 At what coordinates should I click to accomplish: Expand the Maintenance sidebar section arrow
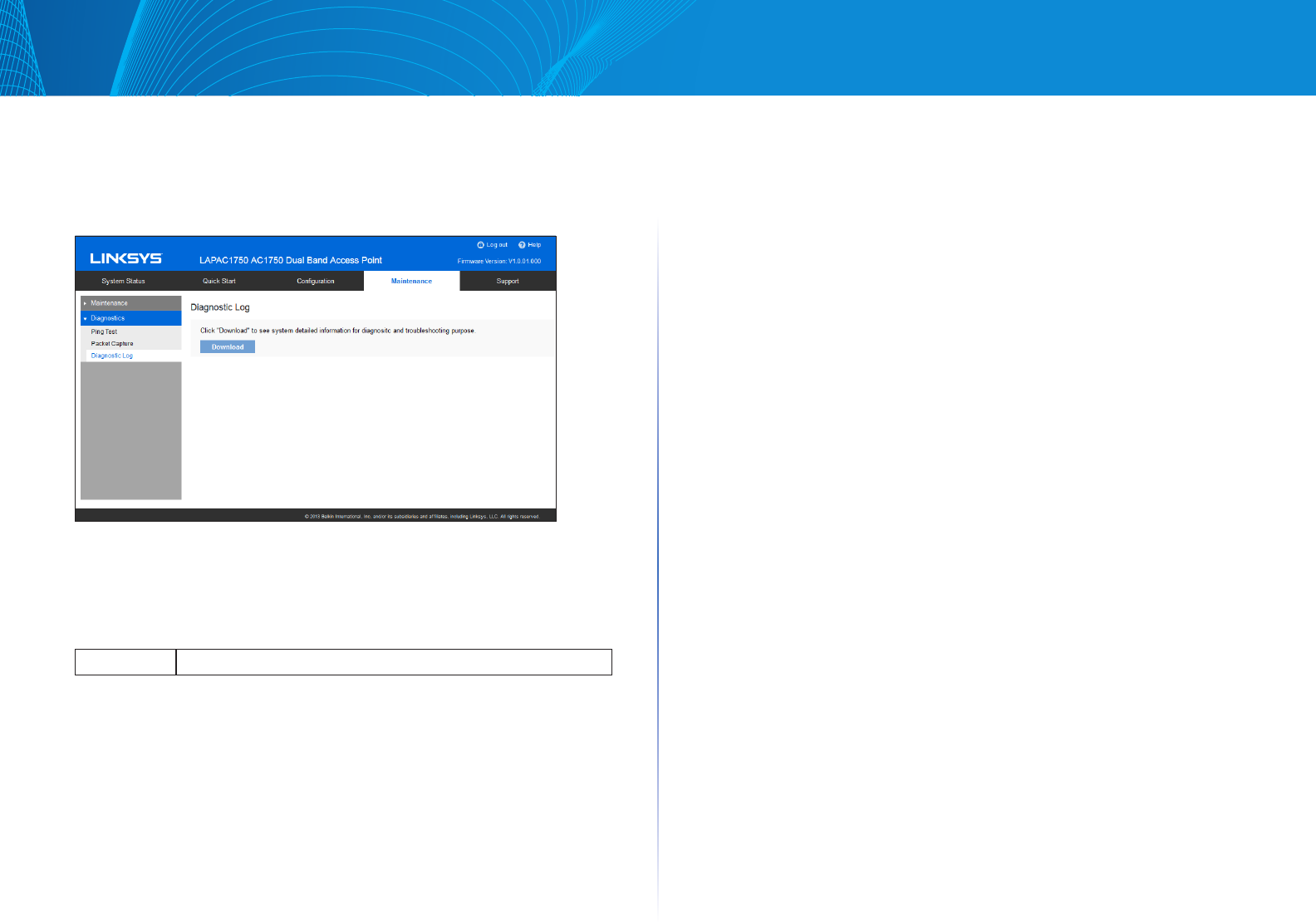(x=85, y=303)
